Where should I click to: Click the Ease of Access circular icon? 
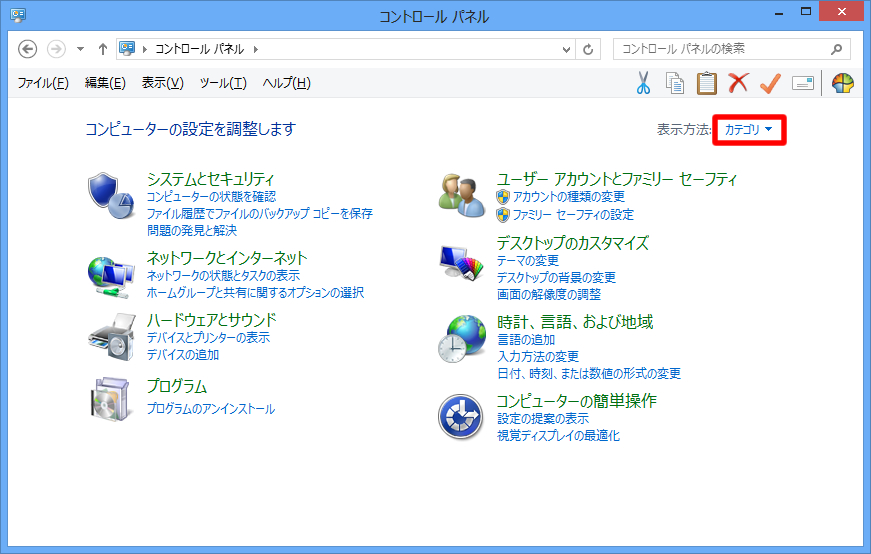click(x=460, y=417)
